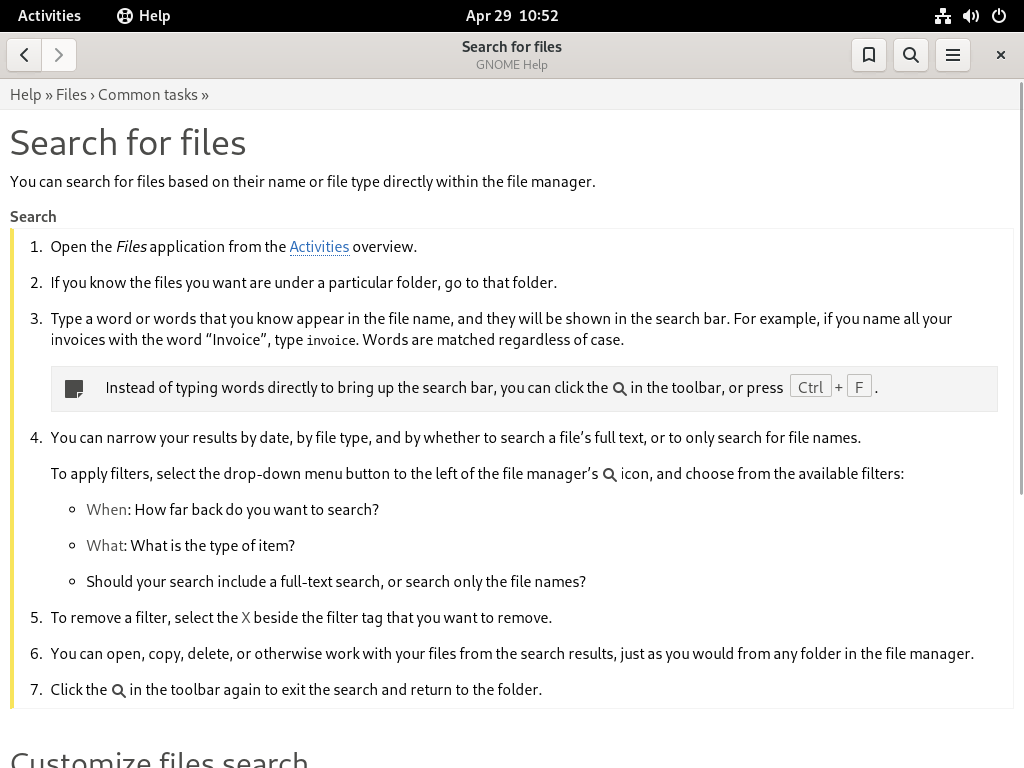Image resolution: width=1024 pixels, height=768 pixels.
Task: Click the magnifier icon in step 4 text
Action: pyautogui.click(x=609, y=475)
